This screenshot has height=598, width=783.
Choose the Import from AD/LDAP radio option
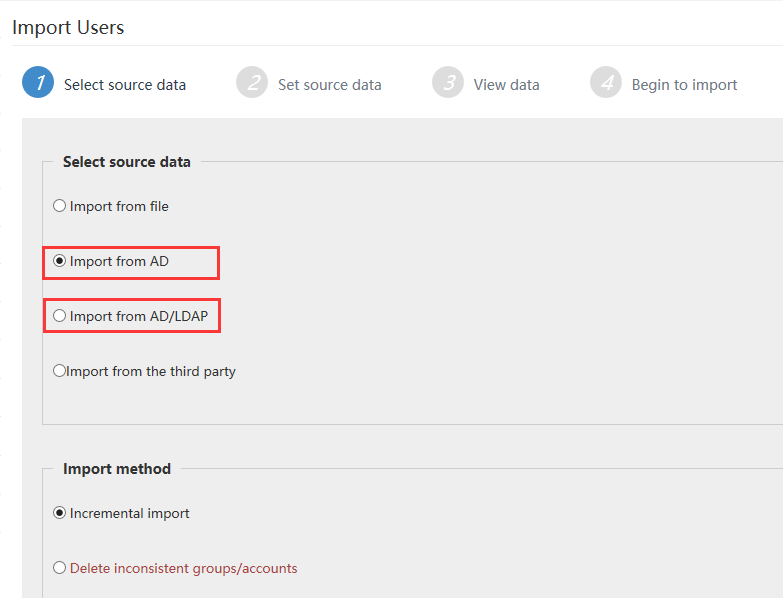pos(59,315)
